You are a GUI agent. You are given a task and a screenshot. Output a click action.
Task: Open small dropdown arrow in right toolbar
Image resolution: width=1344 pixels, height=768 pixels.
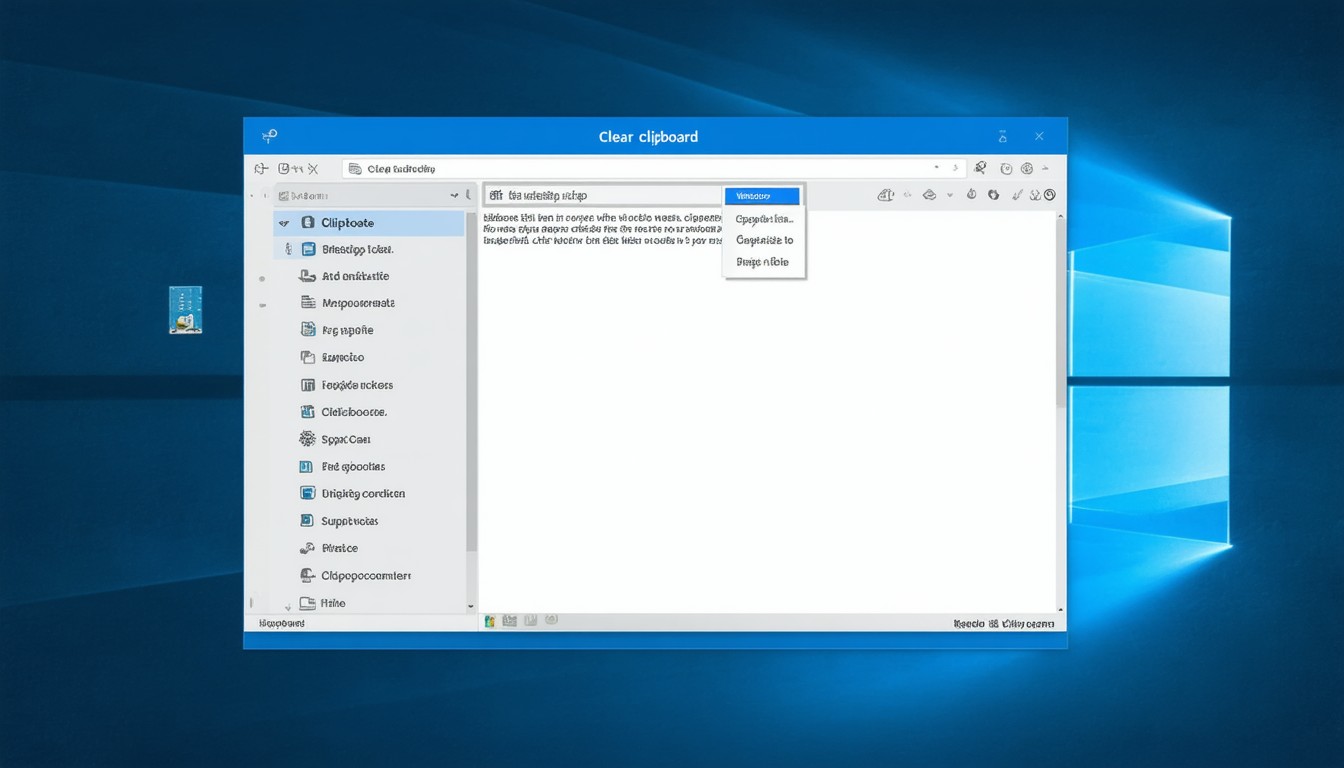click(x=949, y=195)
